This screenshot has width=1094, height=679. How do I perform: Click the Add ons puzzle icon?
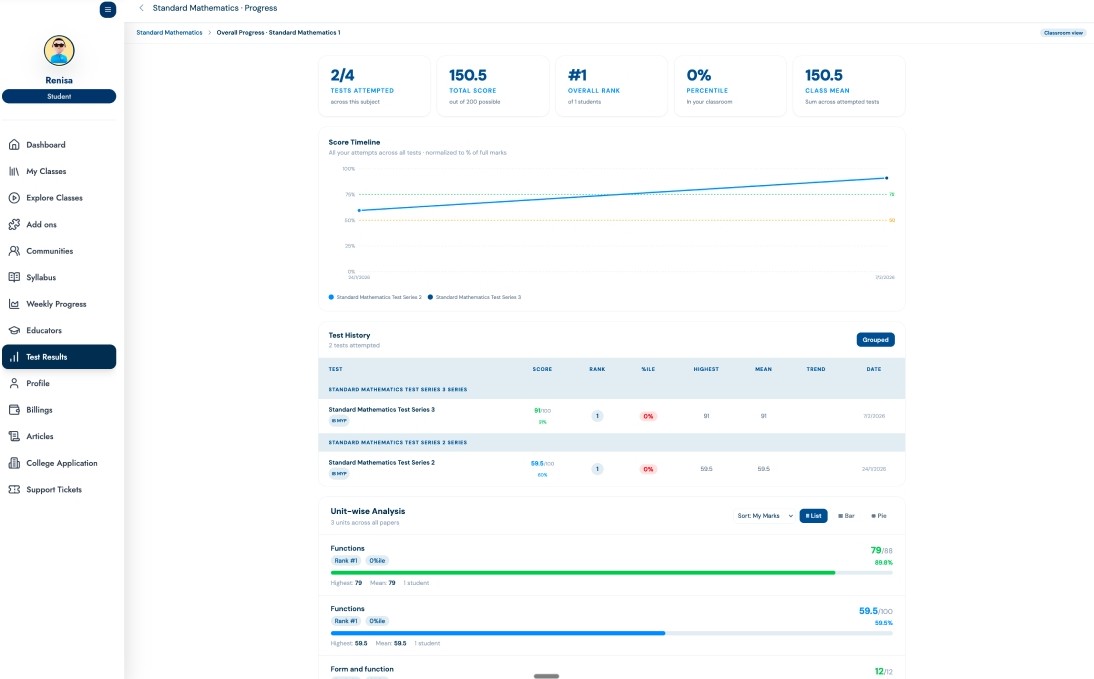coord(14,224)
